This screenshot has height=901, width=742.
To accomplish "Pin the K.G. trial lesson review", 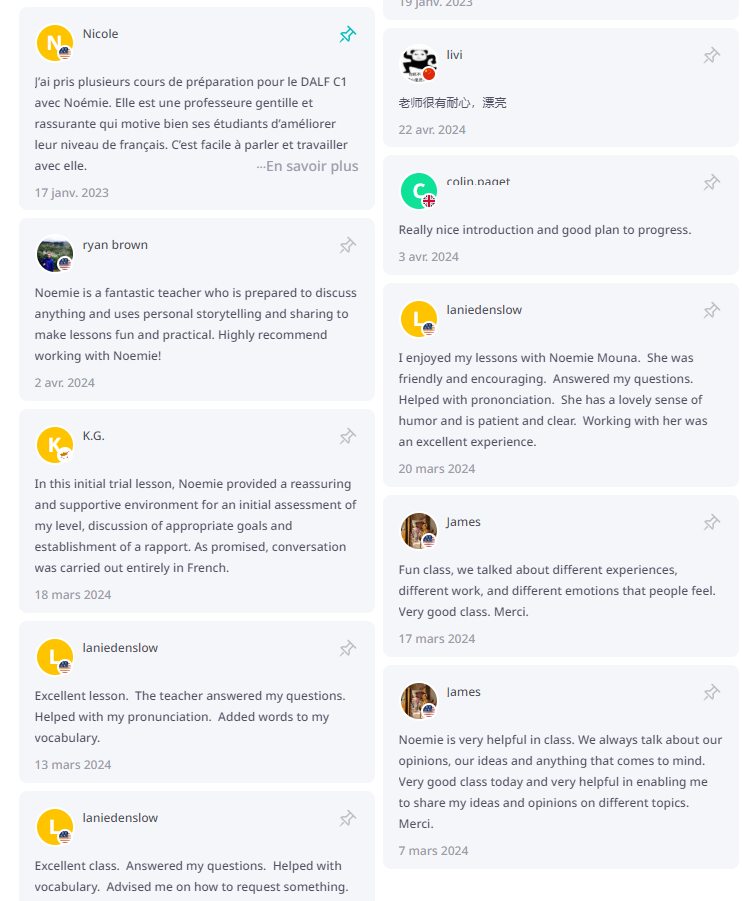I will pyautogui.click(x=347, y=436).
